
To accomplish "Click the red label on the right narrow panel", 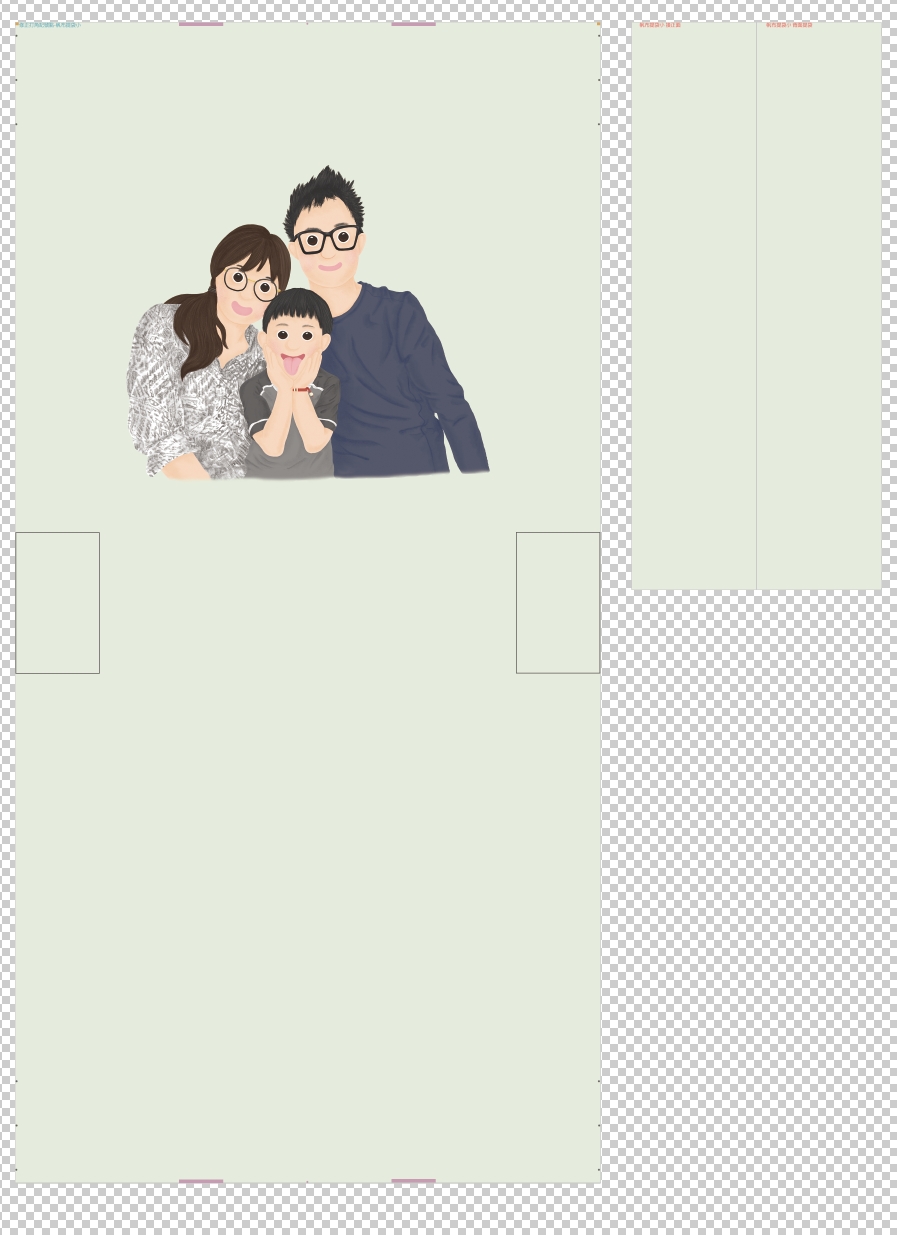I will [x=789, y=25].
